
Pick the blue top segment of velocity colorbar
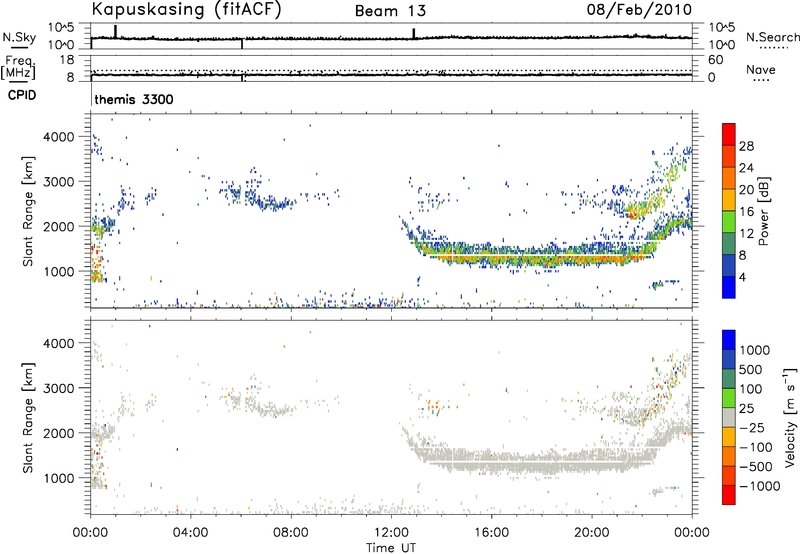(729, 340)
